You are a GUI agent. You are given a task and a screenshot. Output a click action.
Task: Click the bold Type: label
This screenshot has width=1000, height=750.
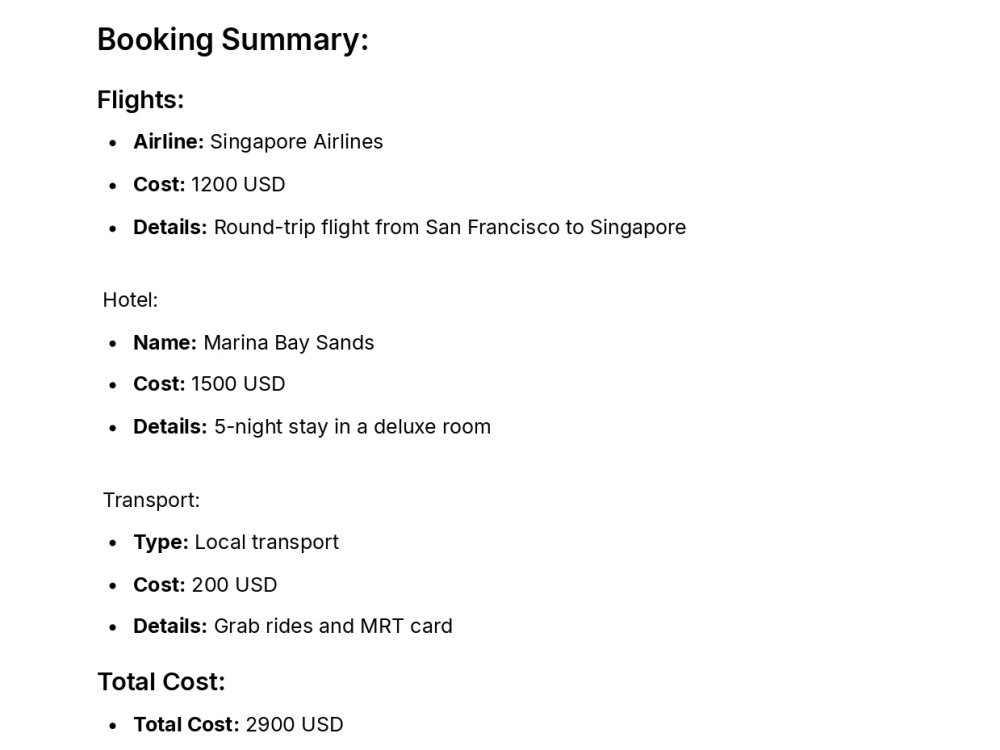pyautogui.click(x=161, y=542)
